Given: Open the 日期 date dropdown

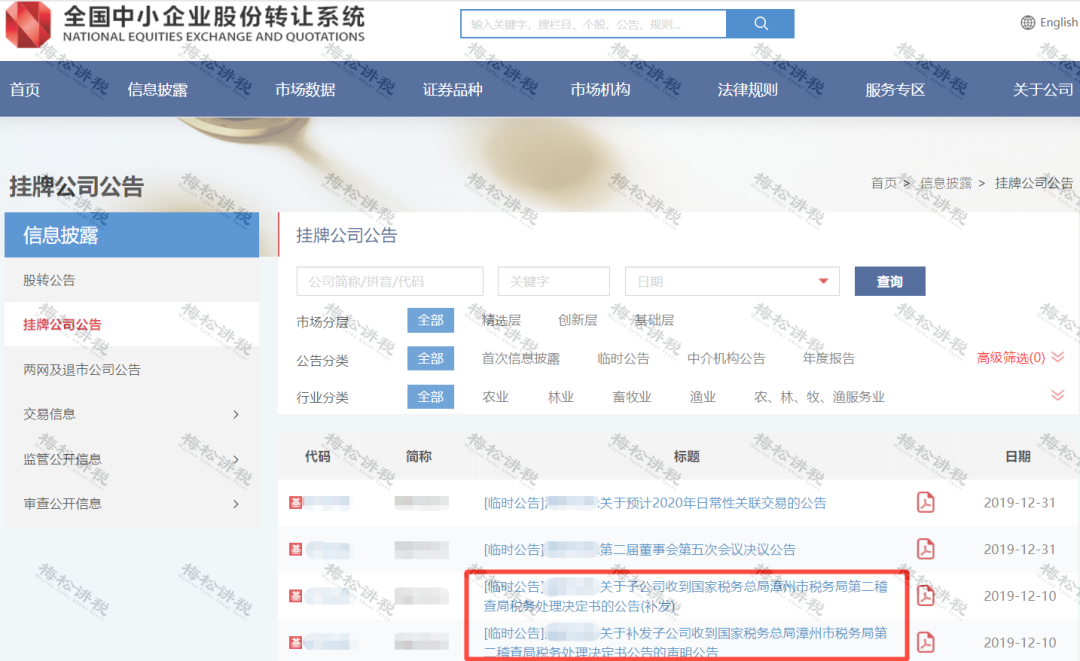Looking at the screenshot, I should coord(732,281).
